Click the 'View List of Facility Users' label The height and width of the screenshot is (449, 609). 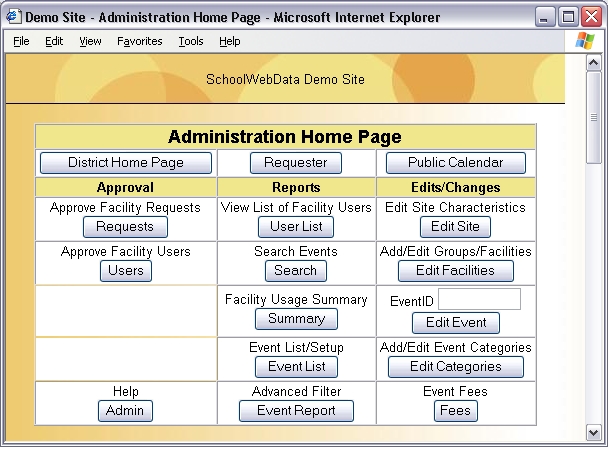296,208
